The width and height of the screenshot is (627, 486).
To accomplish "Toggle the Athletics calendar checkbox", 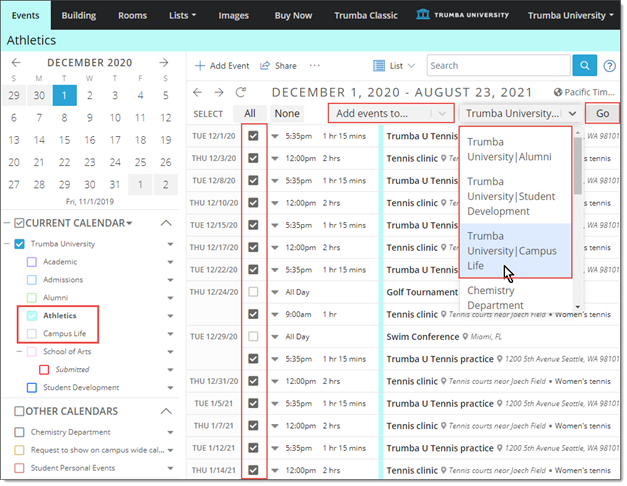I will 32,316.
